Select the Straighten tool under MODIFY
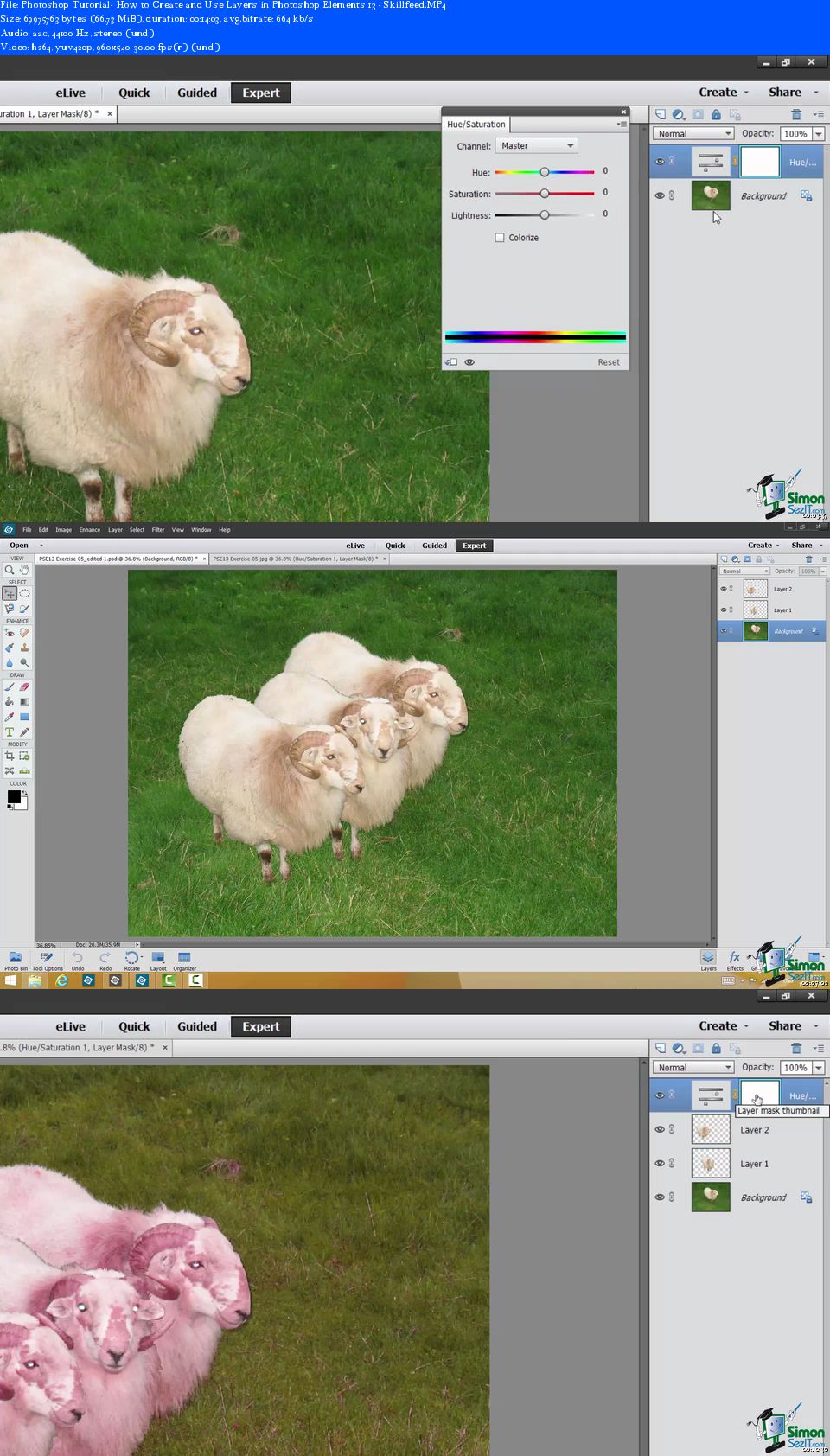 [x=24, y=770]
